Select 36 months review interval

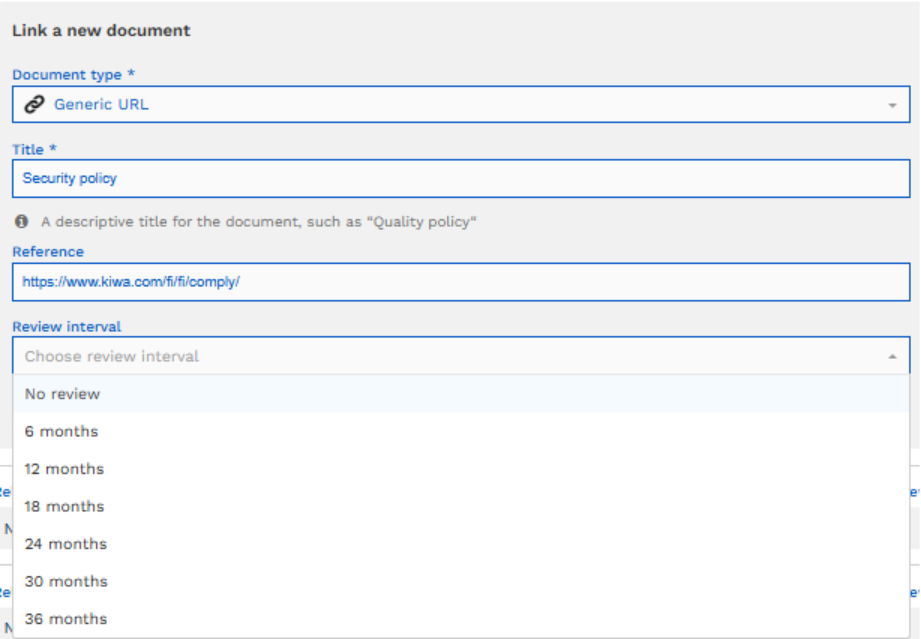coord(65,619)
